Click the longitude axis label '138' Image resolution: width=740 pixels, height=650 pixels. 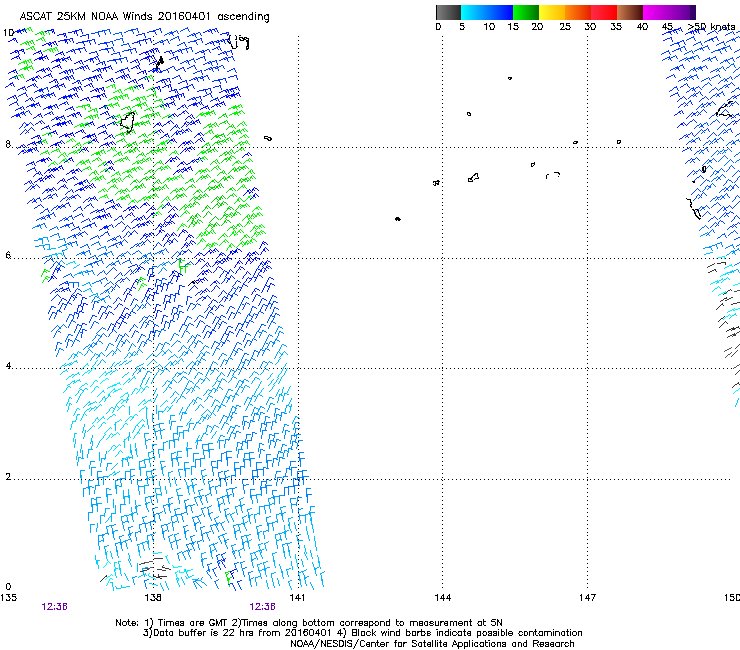153,598
